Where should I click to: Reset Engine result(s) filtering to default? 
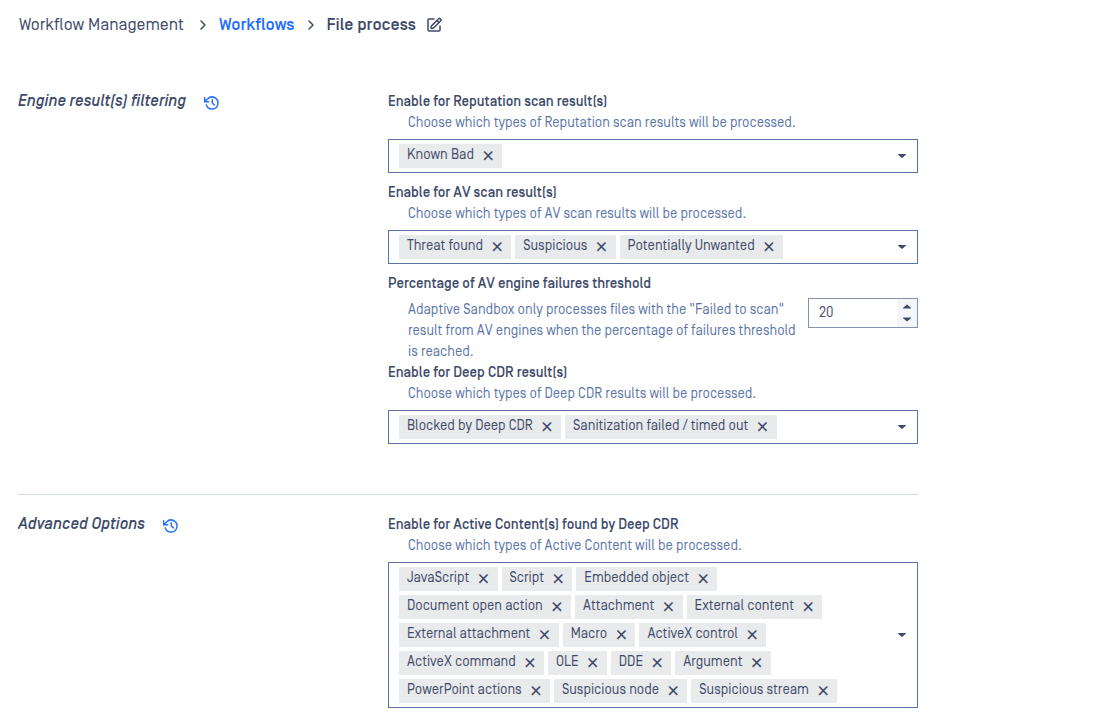click(212, 102)
